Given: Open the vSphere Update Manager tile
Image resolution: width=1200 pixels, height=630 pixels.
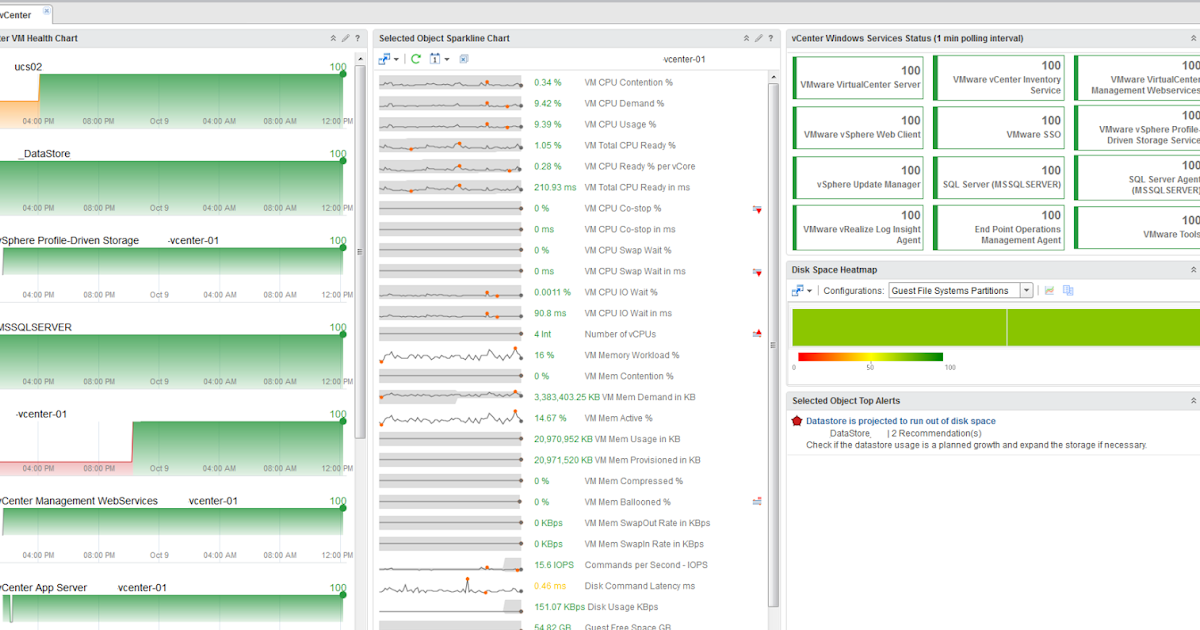Looking at the screenshot, I should tap(859, 178).
